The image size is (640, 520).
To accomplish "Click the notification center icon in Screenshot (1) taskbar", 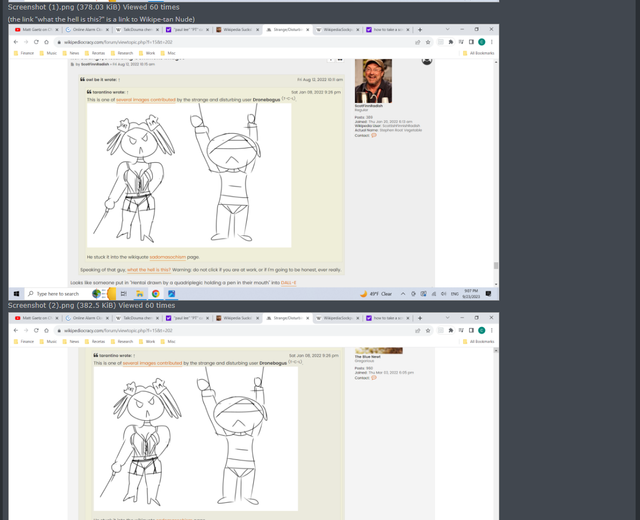I will [x=488, y=294].
